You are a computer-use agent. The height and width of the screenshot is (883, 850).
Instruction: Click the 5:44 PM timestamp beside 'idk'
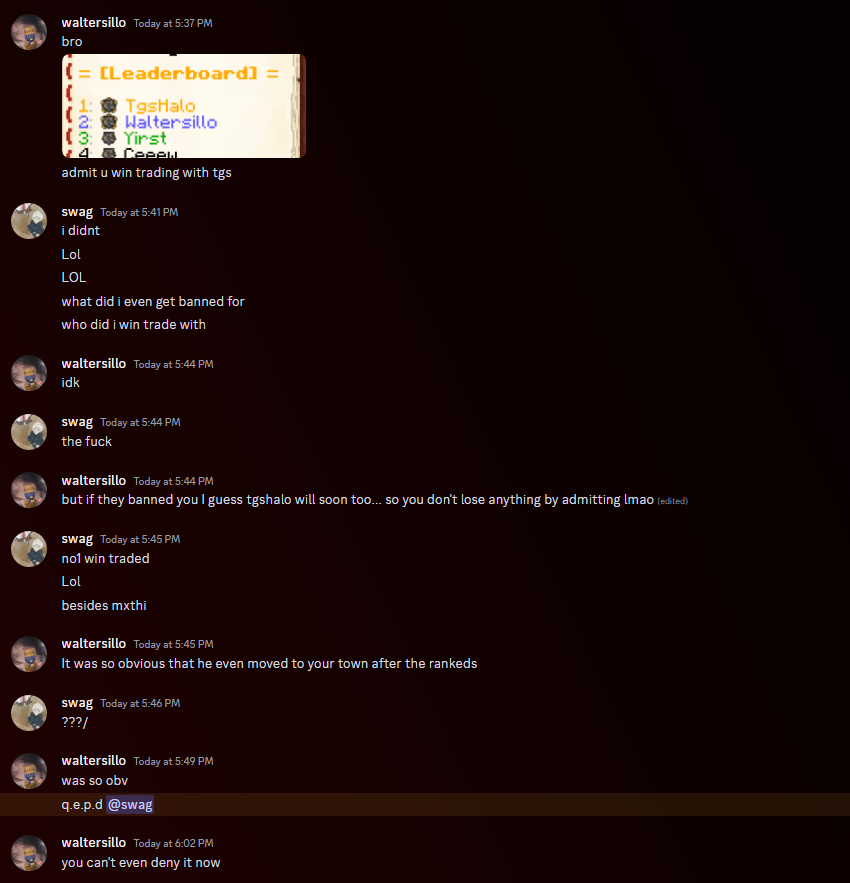(x=173, y=364)
